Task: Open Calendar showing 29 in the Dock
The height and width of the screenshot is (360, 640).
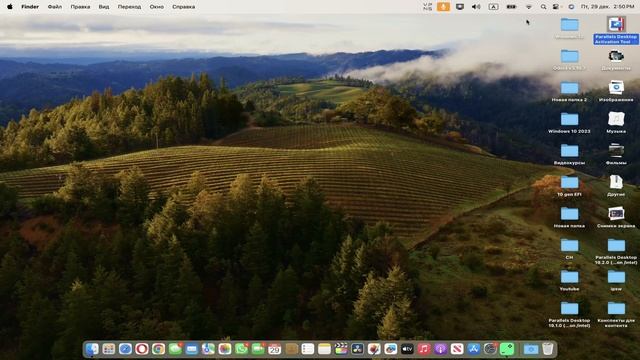Action: 275,349
